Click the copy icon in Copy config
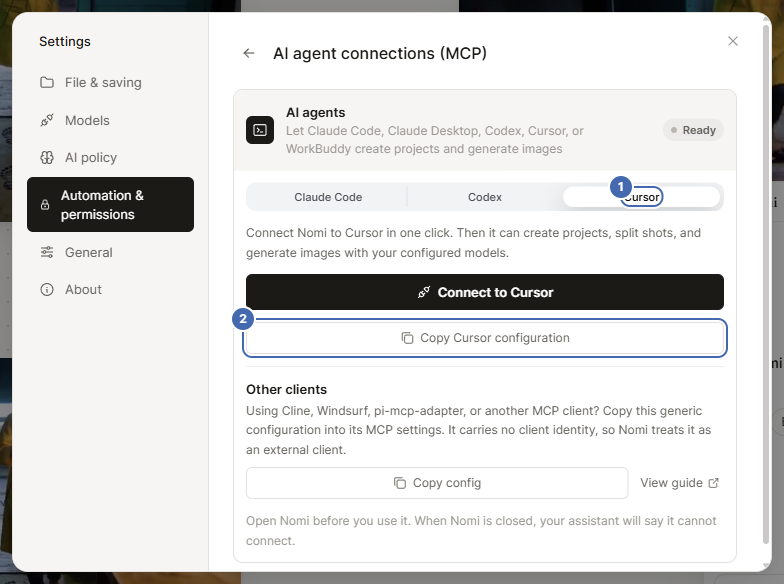Viewport: 784px width, 584px height. (400, 483)
